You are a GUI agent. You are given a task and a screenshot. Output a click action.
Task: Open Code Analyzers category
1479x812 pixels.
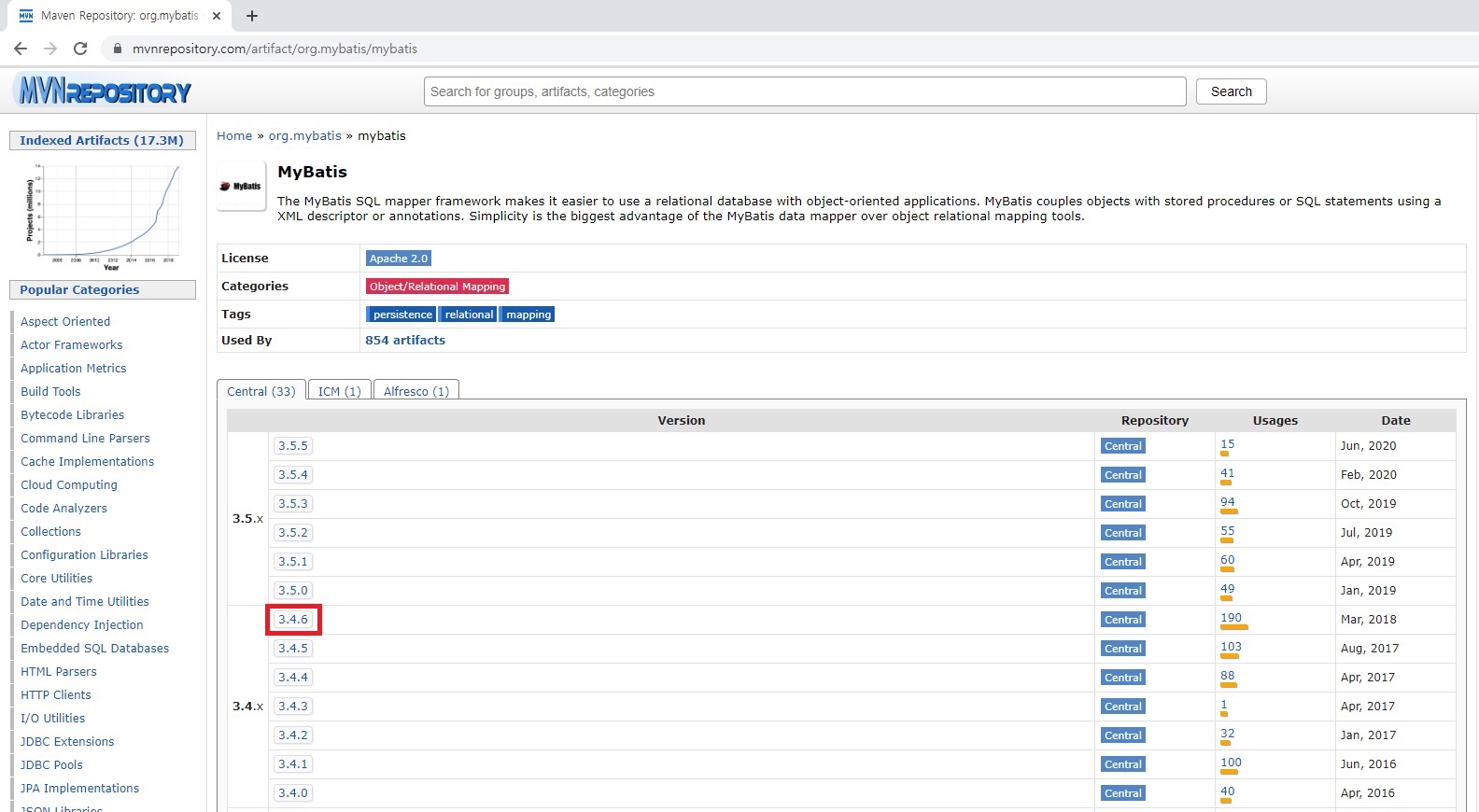64,508
